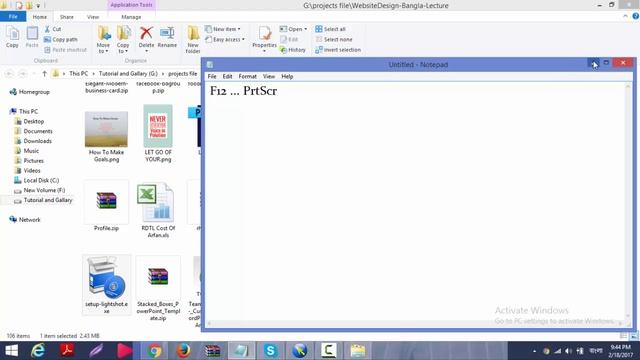Open WinRAR from the taskbar
Viewport: 640px width, 360px height.
pos(212,351)
